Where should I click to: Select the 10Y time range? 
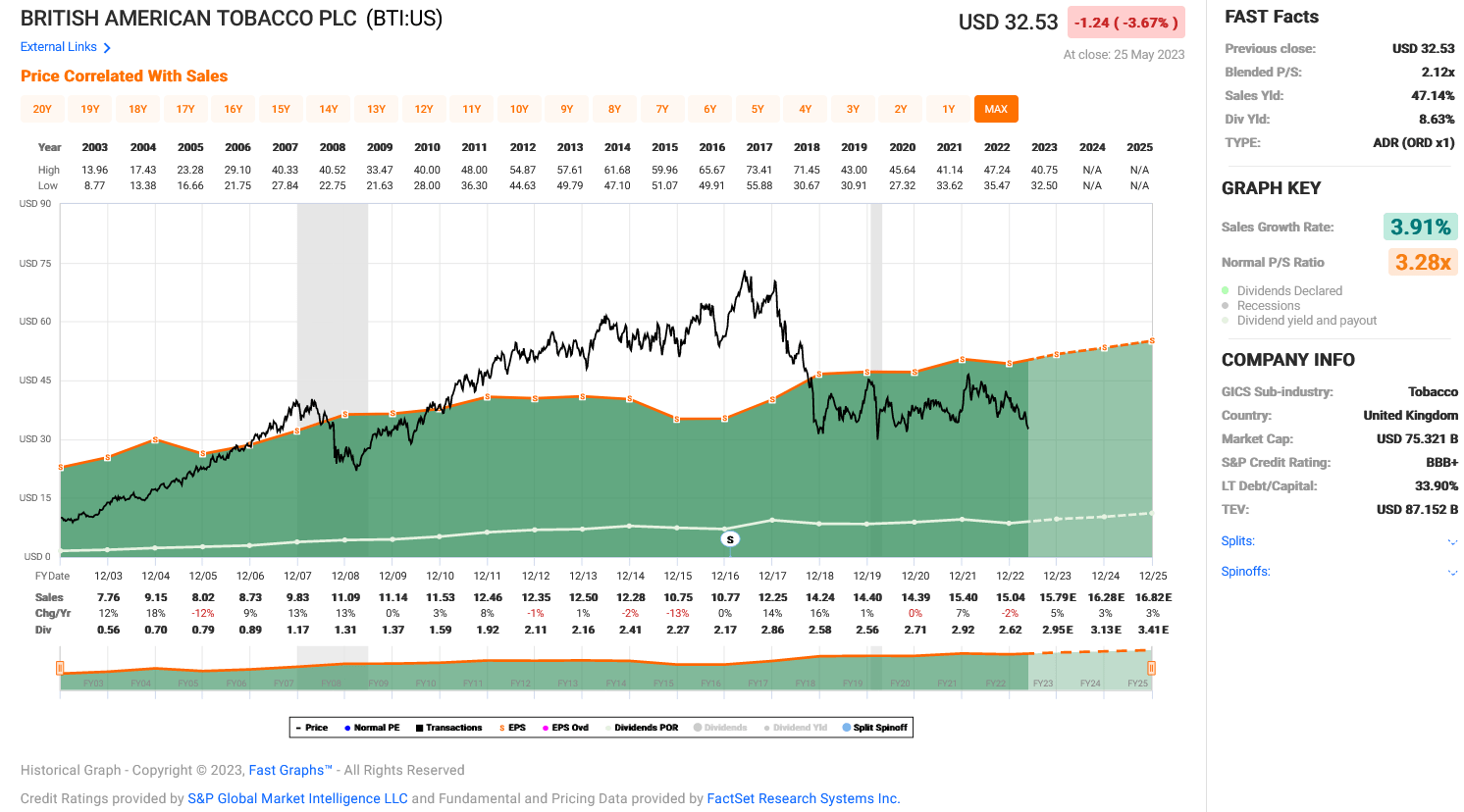(x=519, y=109)
